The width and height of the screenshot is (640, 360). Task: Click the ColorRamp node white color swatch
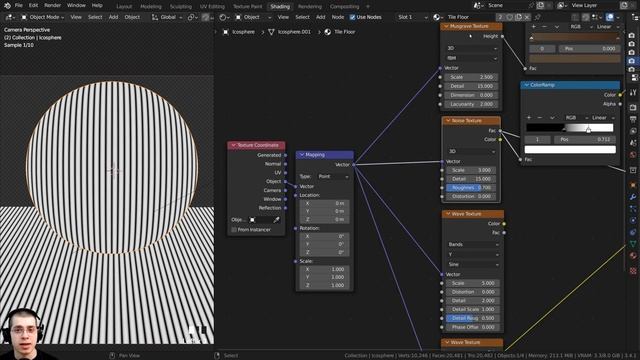(570, 150)
